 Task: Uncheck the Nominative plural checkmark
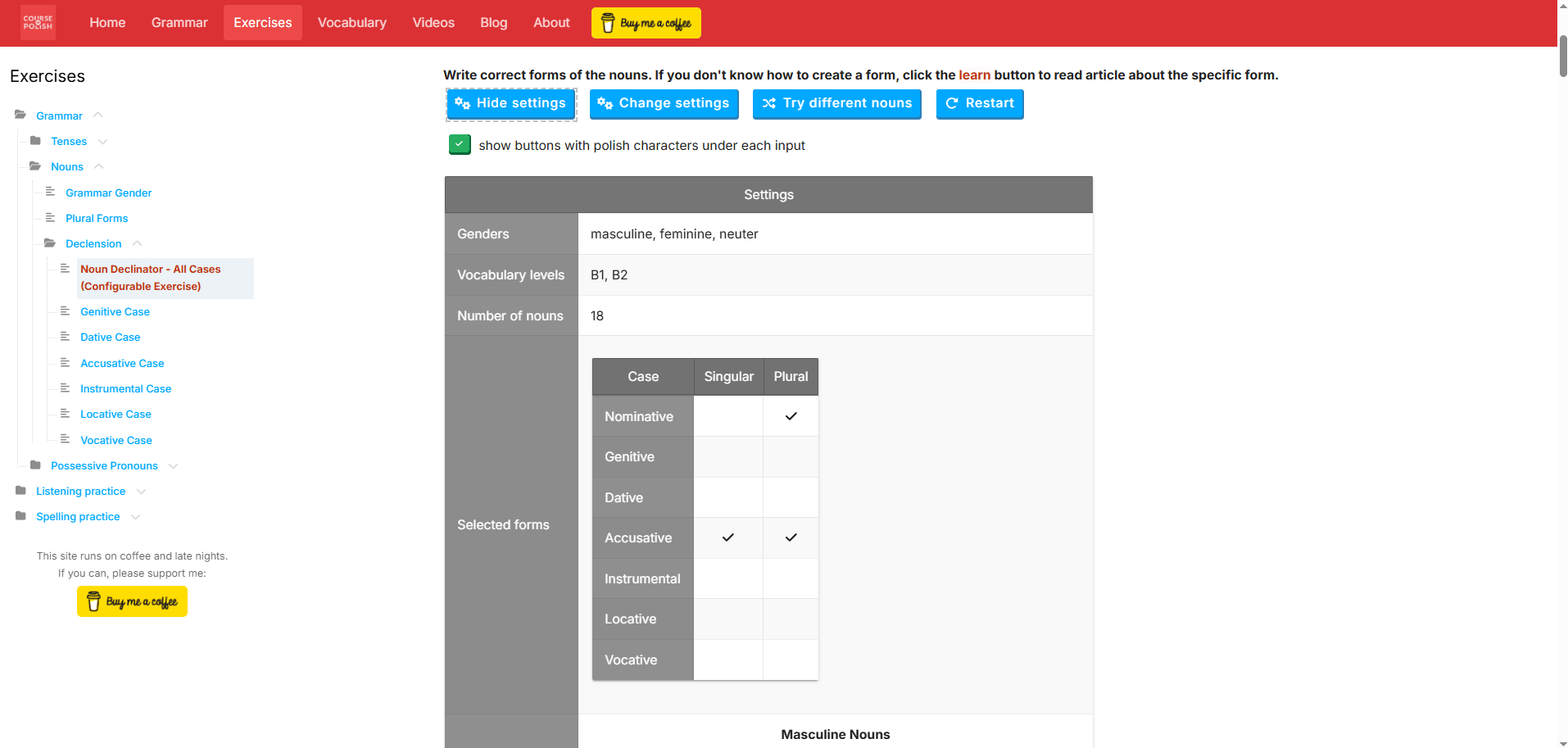tap(791, 416)
